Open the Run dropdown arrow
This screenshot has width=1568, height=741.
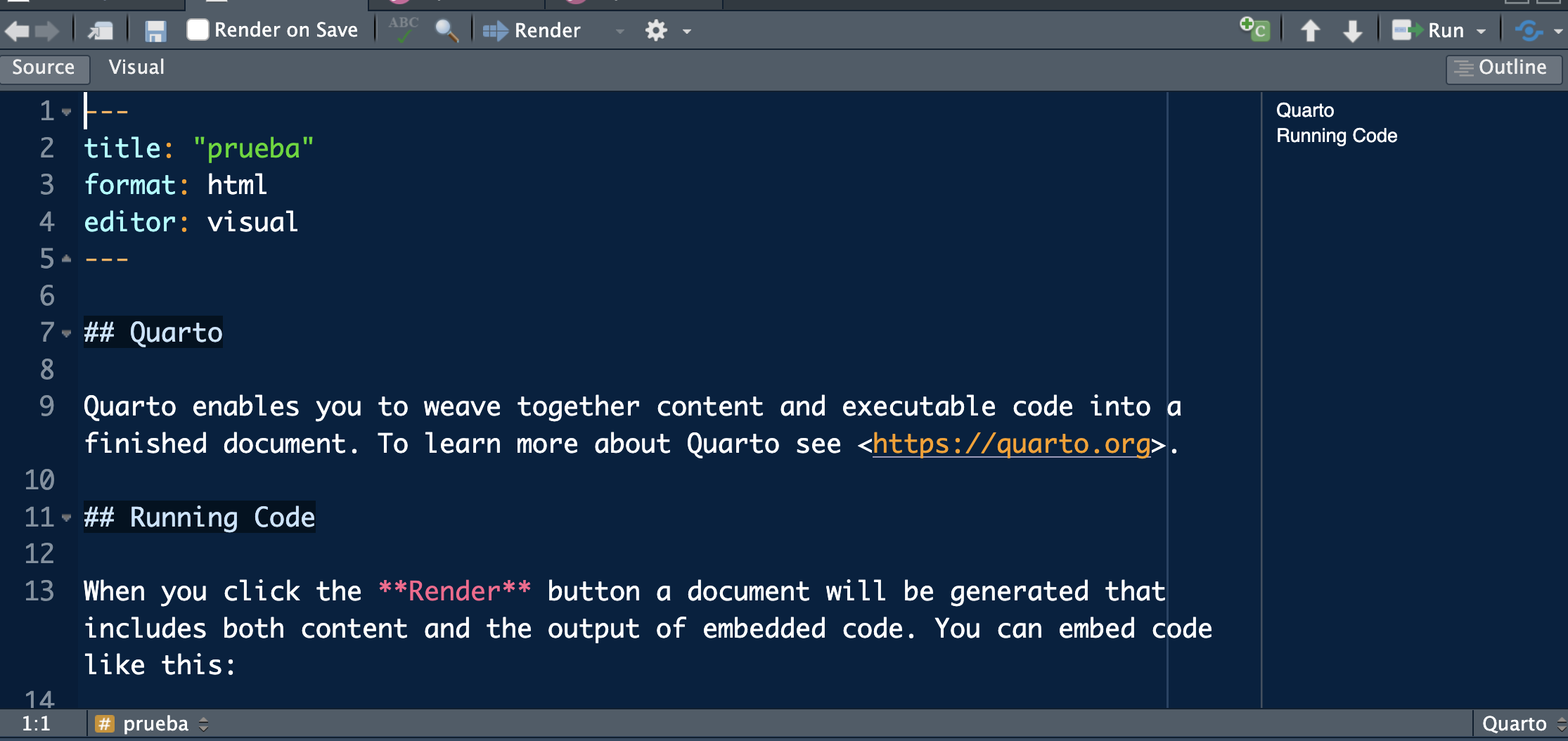1482,31
